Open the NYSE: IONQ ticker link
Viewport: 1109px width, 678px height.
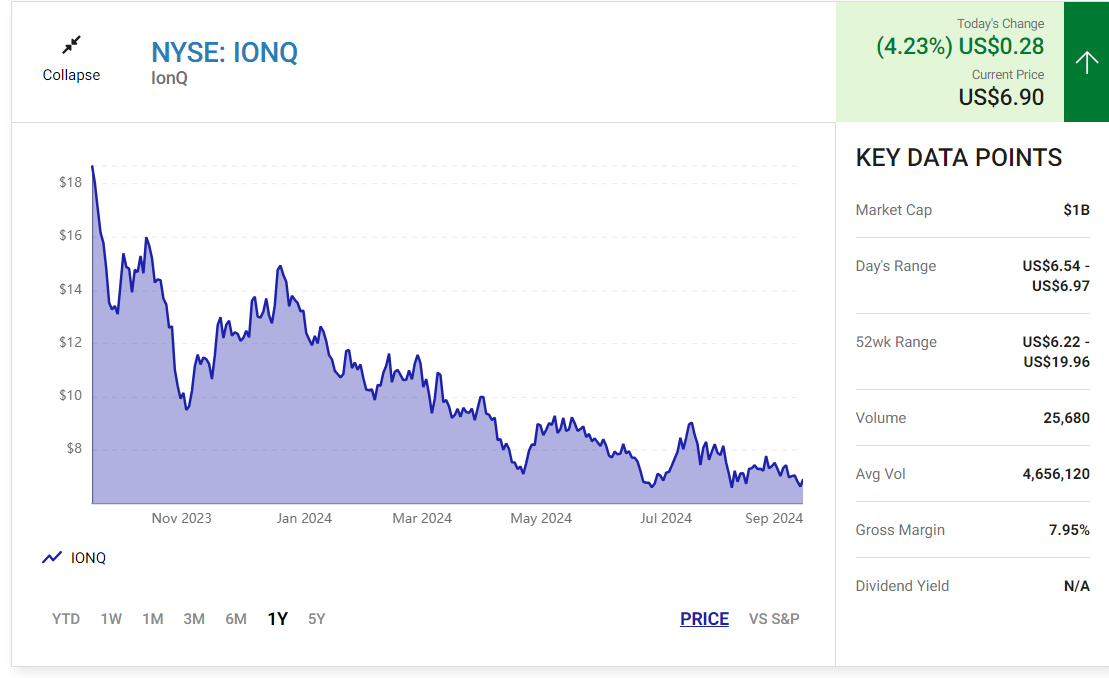224,52
